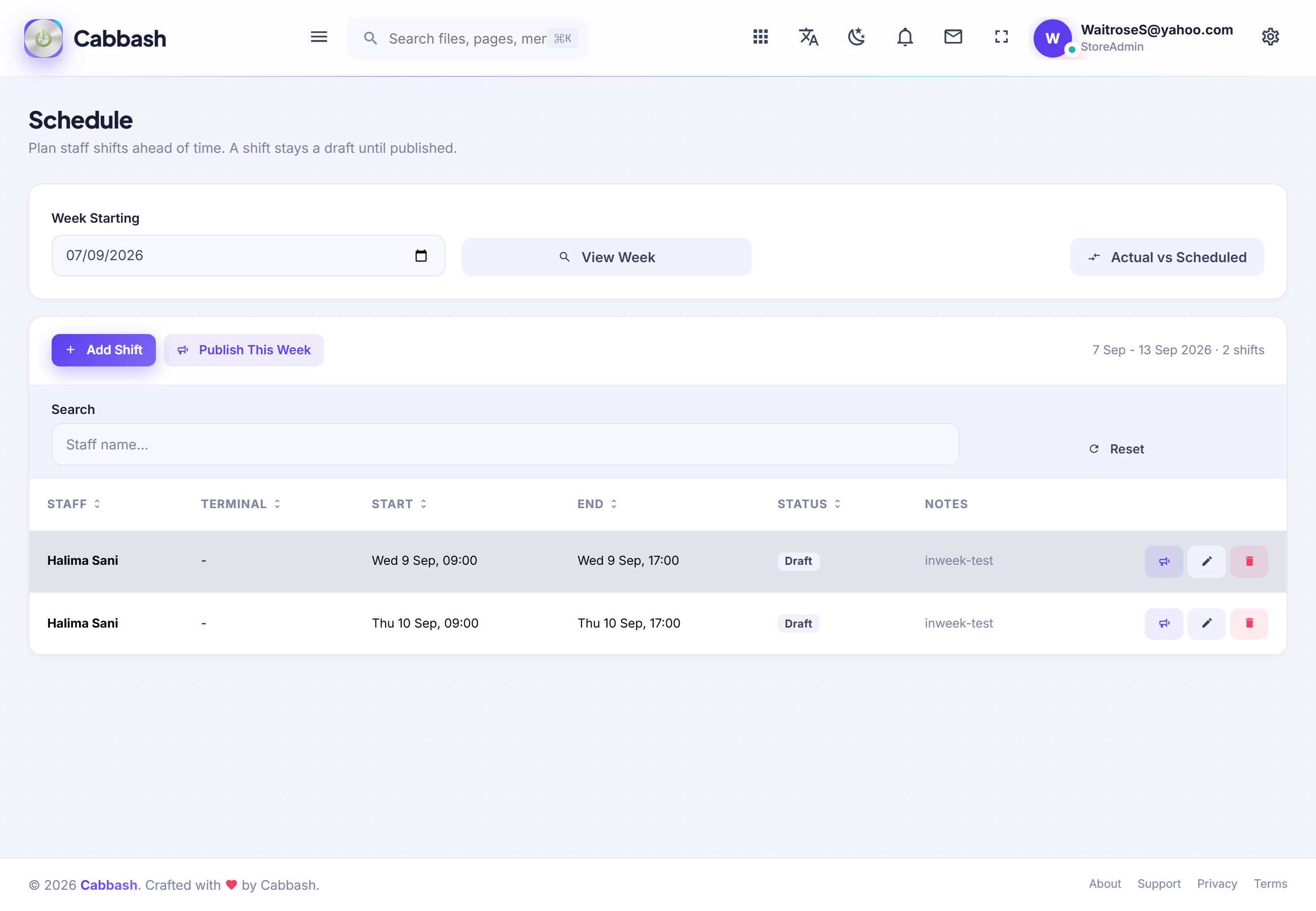The width and height of the screenshot is (1316, 911).
Task: Sort table by Terminal column
Action: pyautogui.click(x=241, y=504)
